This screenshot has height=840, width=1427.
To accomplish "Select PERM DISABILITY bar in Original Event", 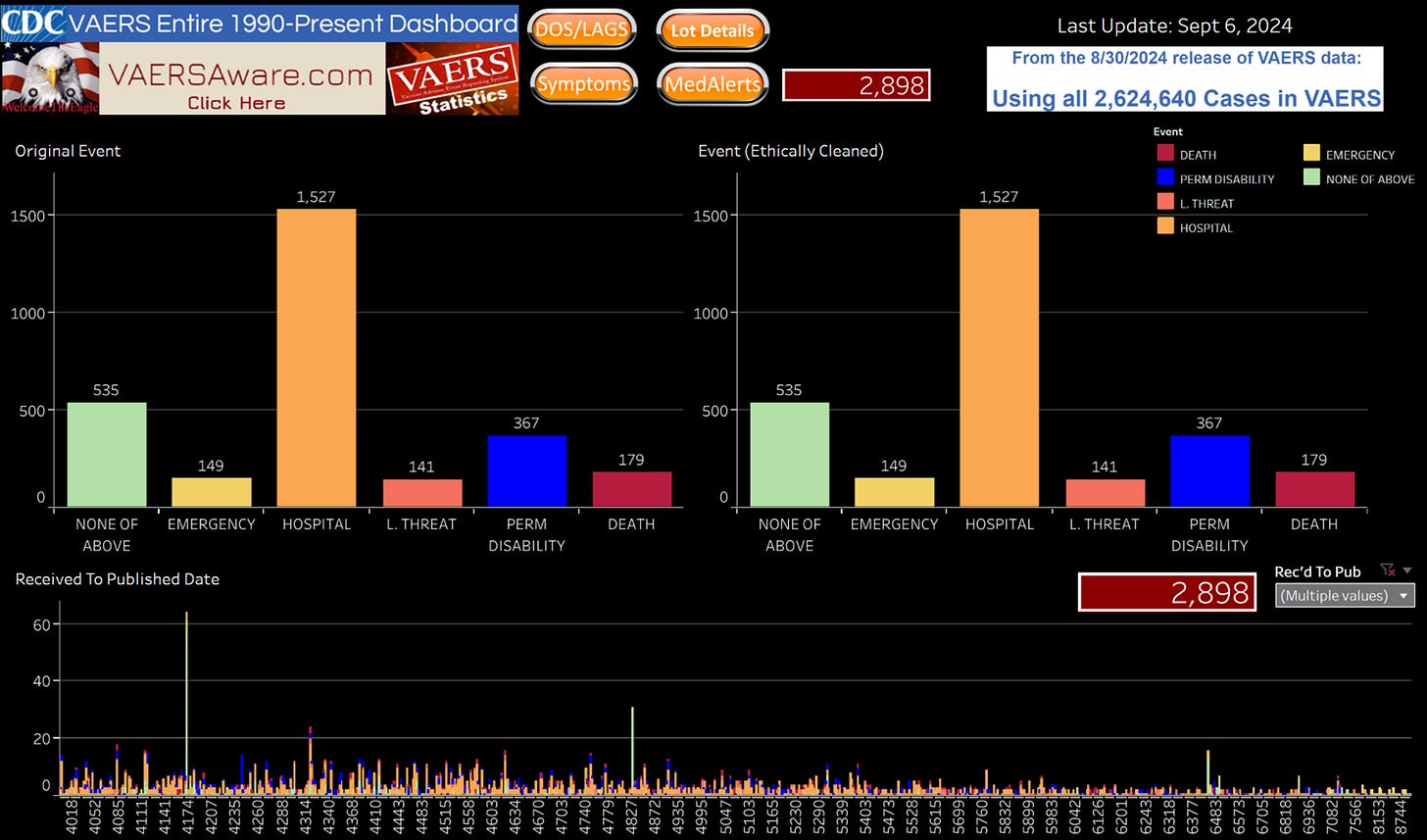I will coord(526,471).
